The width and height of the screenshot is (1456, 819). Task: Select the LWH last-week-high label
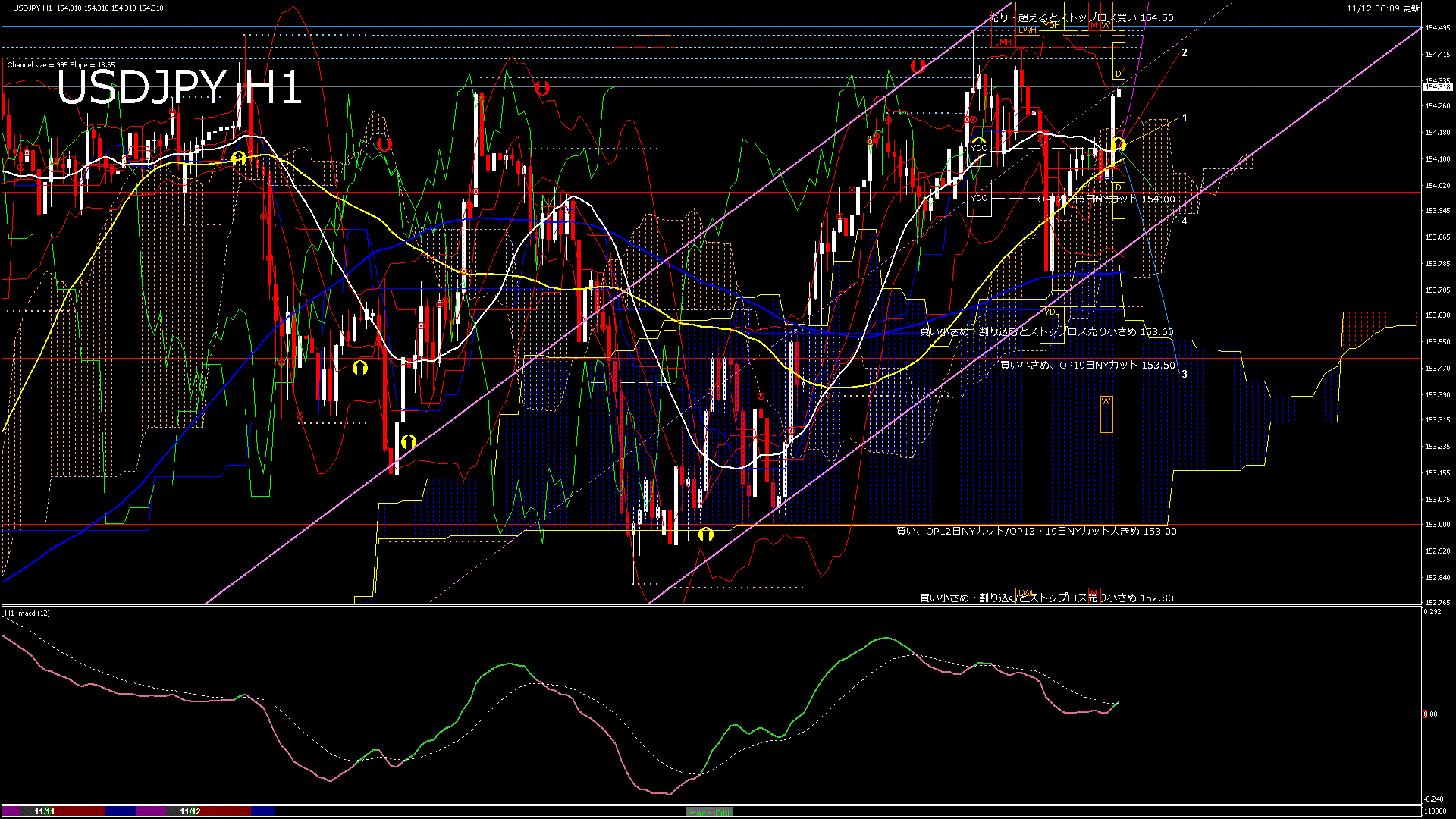click(x=1028, y=30)
